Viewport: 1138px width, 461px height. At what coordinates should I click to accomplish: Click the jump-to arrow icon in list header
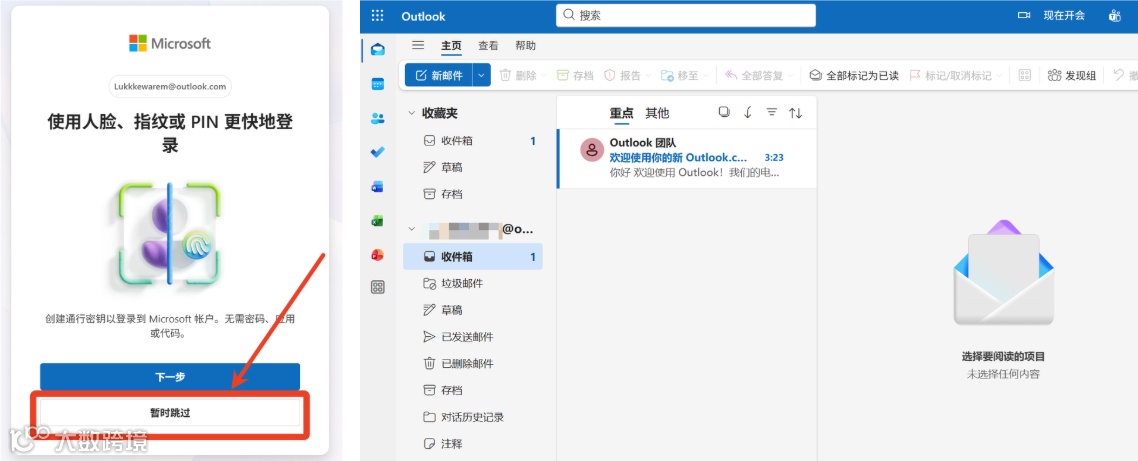click(x=748, y=113)
